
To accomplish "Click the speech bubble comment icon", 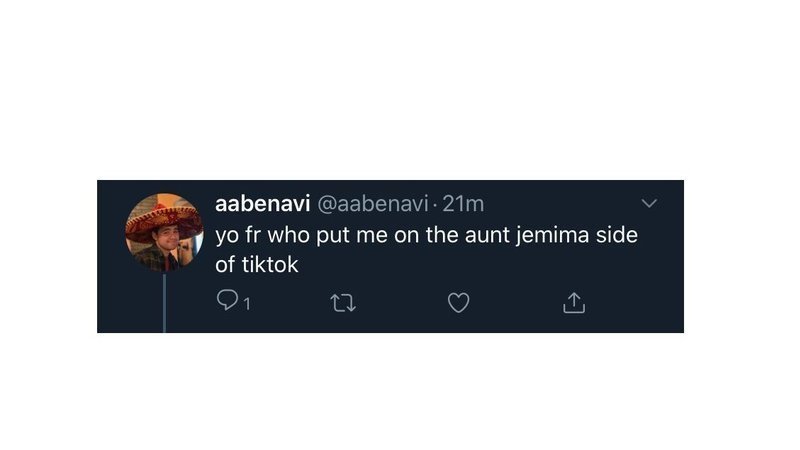I will point(227,301).
